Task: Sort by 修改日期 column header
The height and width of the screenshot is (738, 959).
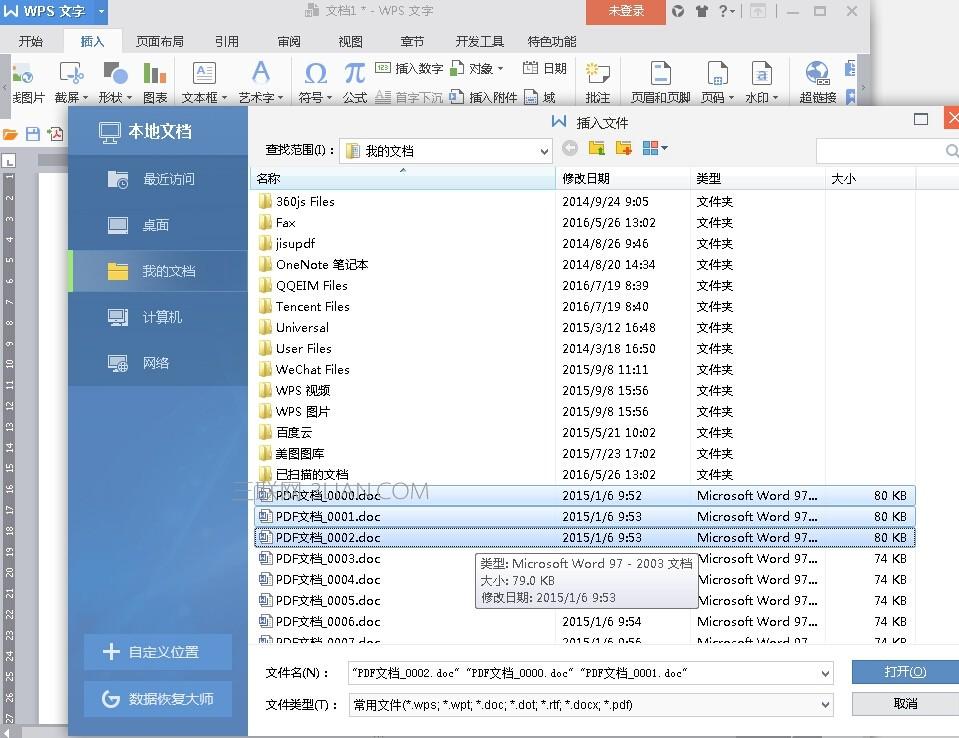Action: [x=623, y=178]
